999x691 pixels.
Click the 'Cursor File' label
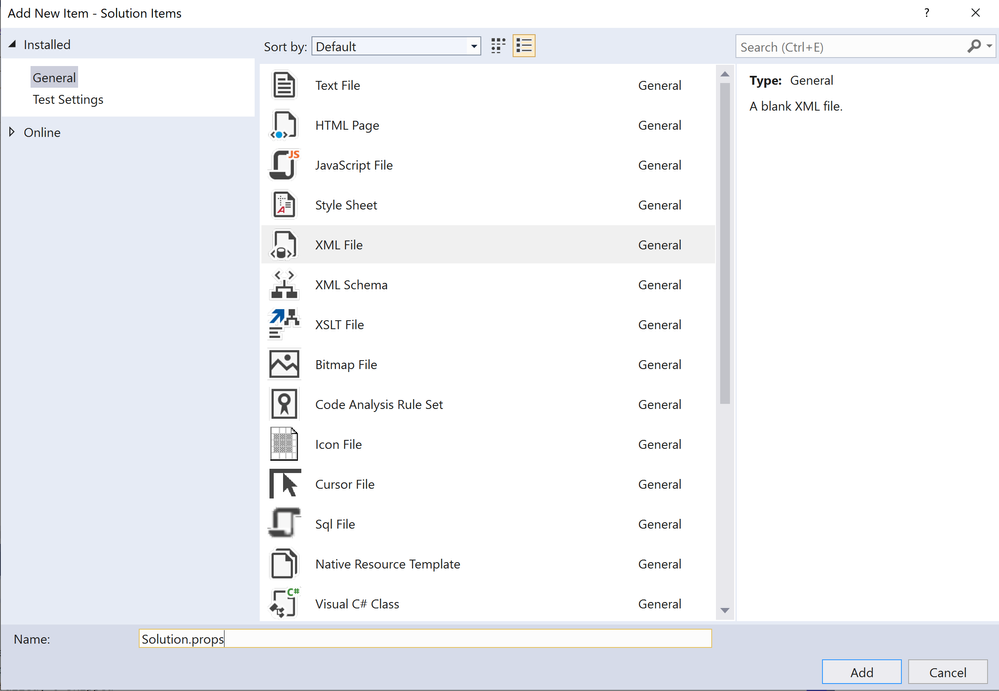point(345,484)
